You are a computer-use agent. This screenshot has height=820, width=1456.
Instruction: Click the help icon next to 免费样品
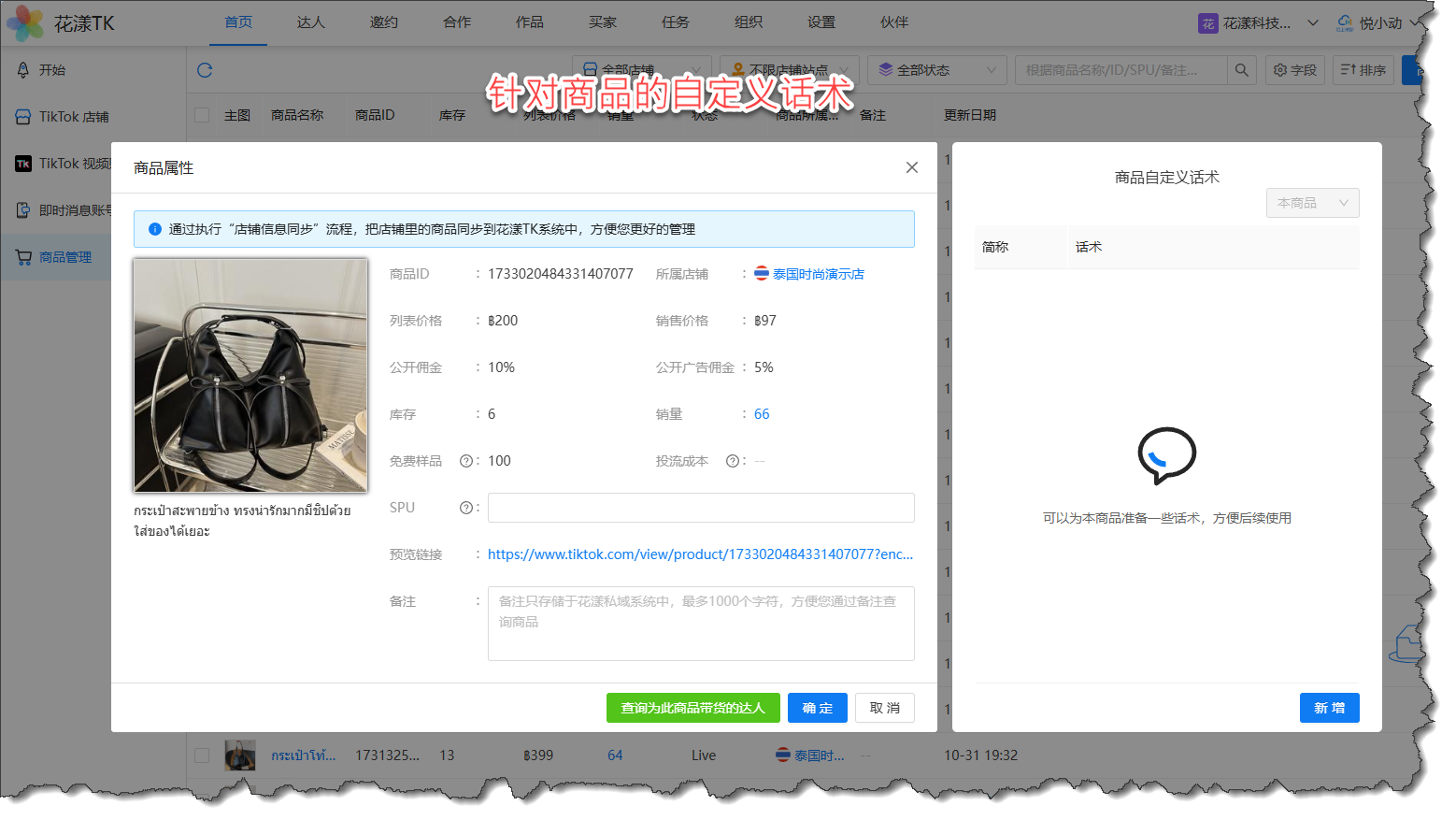coord(465,461)
